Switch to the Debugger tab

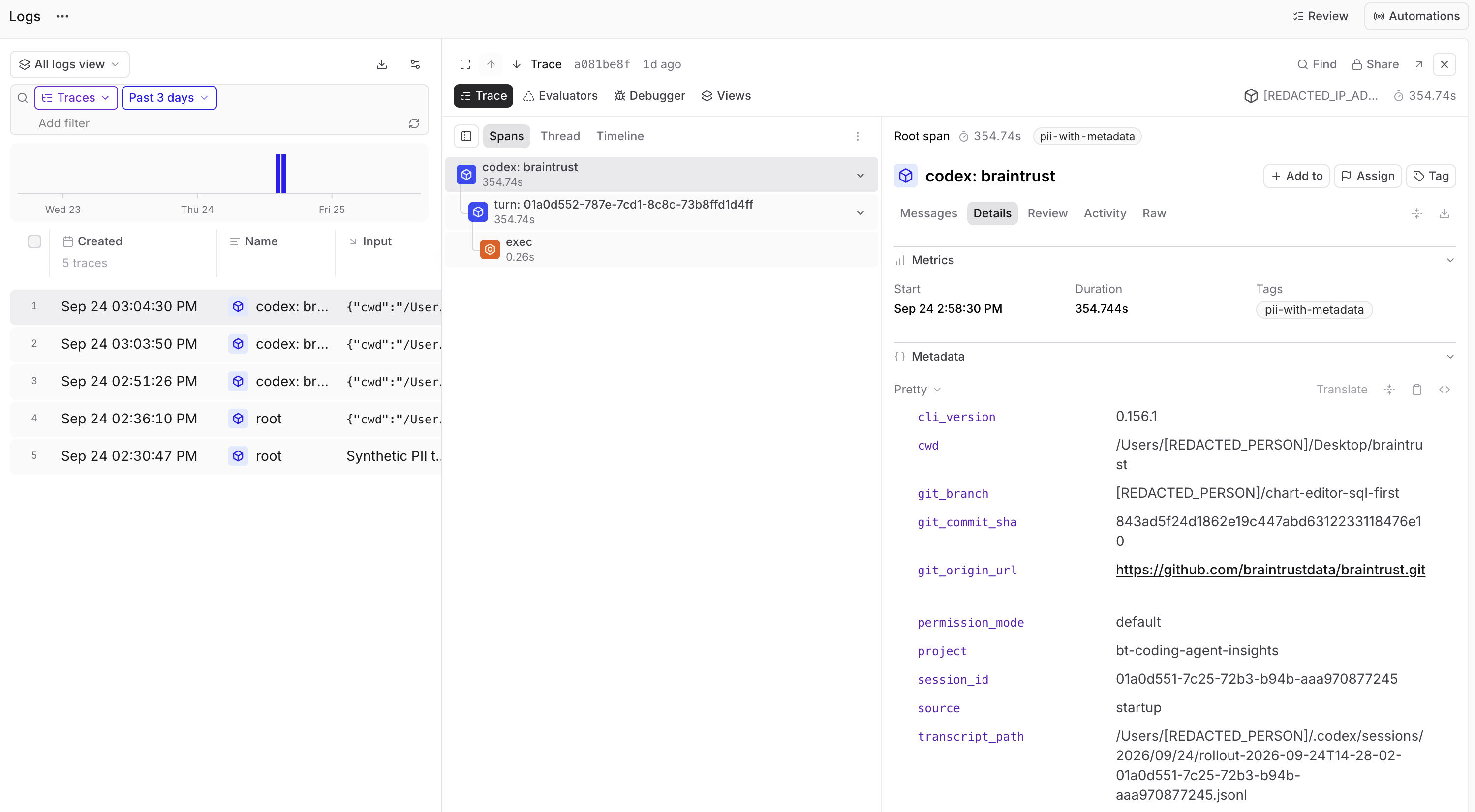[x=650, y=96]
